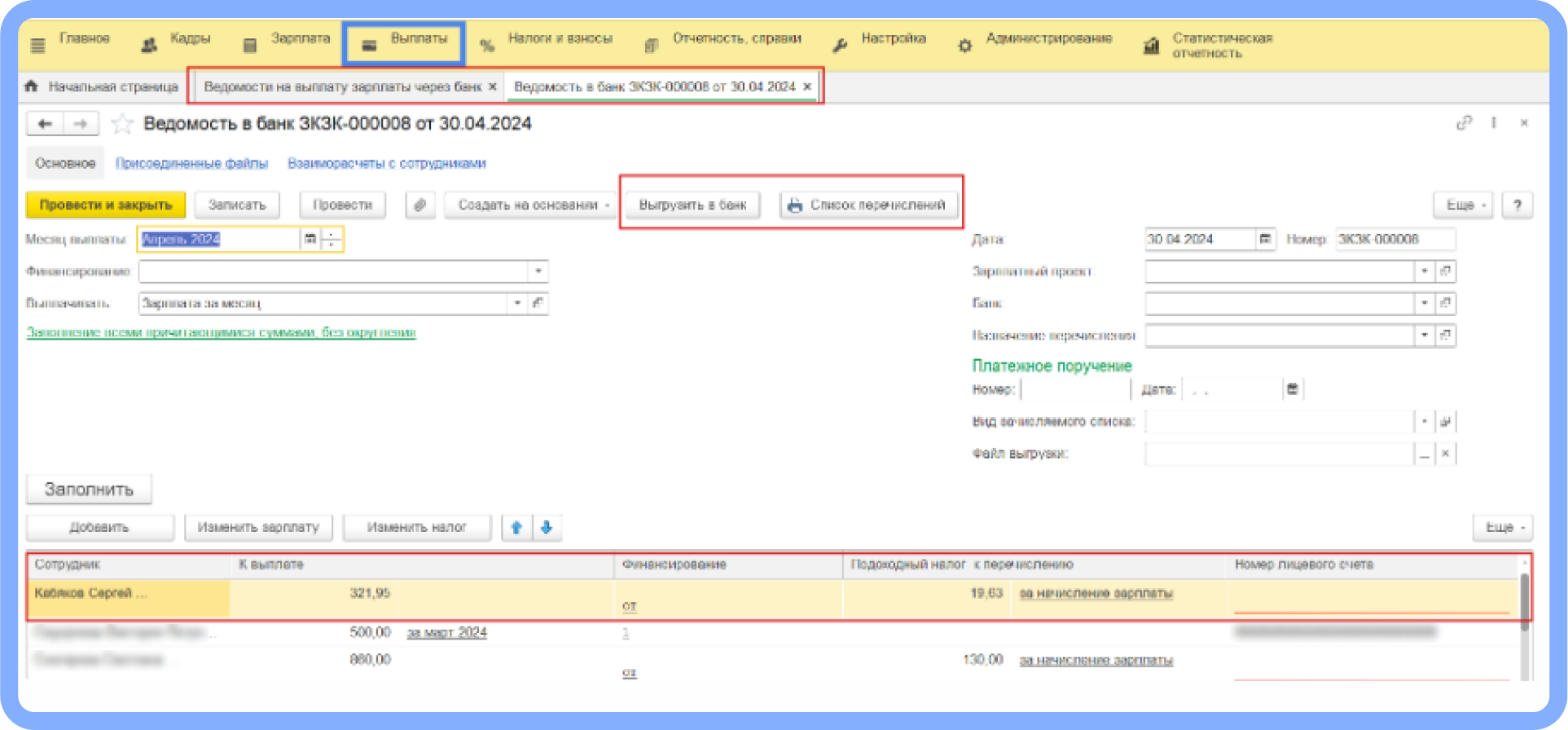Go to home start page icon
The width and height of the screenshot is (1568, 730).
(32, 86)
